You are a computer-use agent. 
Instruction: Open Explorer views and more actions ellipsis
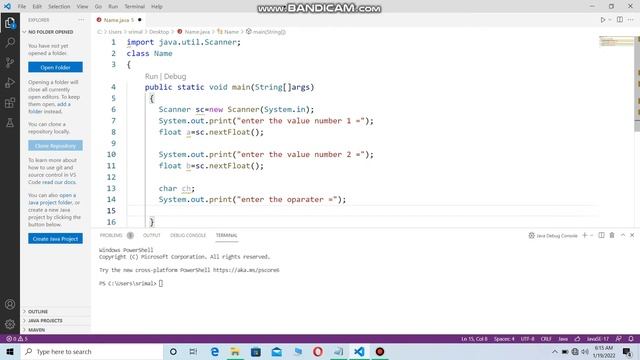tap(81, 20)
